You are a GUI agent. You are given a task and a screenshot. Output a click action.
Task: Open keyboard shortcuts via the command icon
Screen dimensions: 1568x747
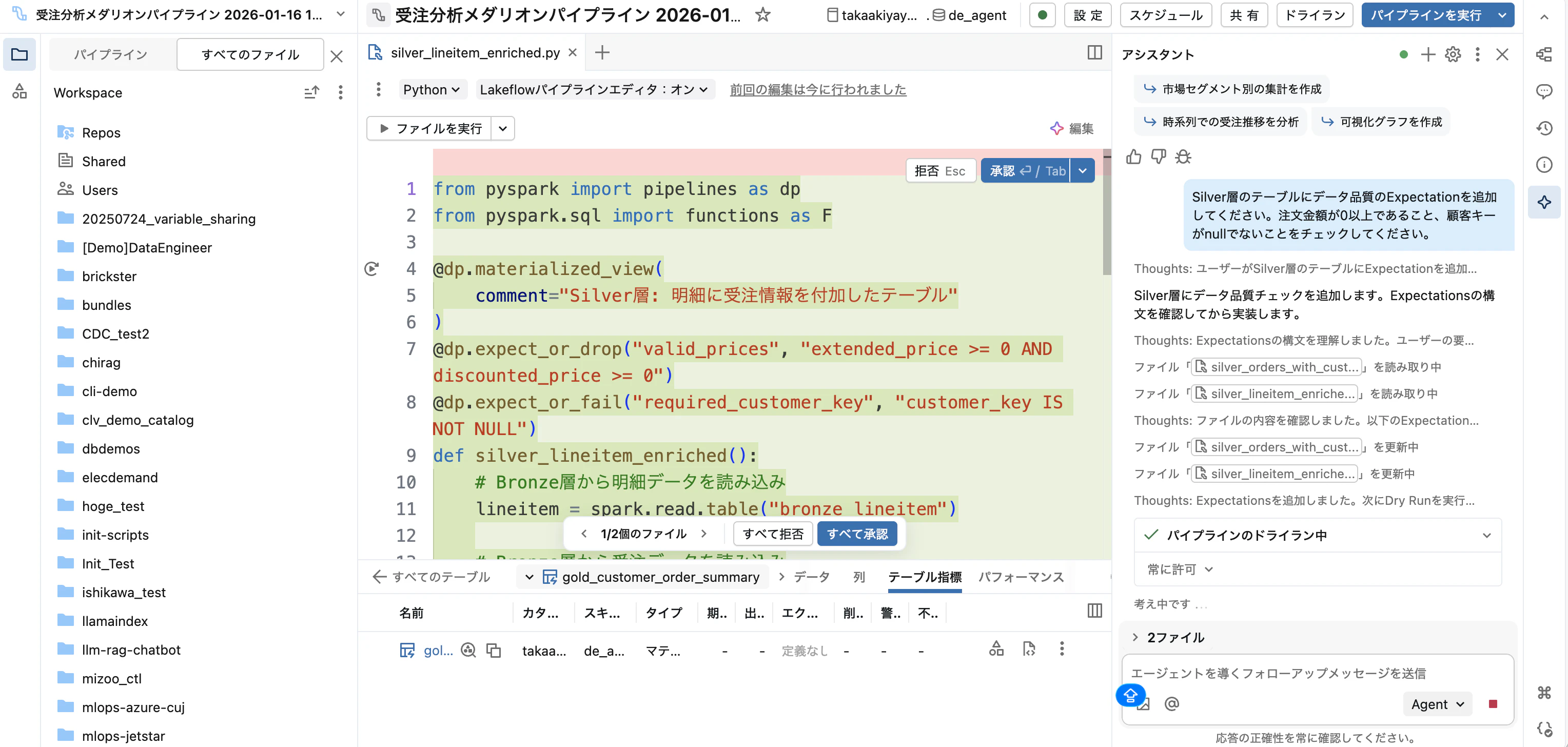tap(1545, 692)
